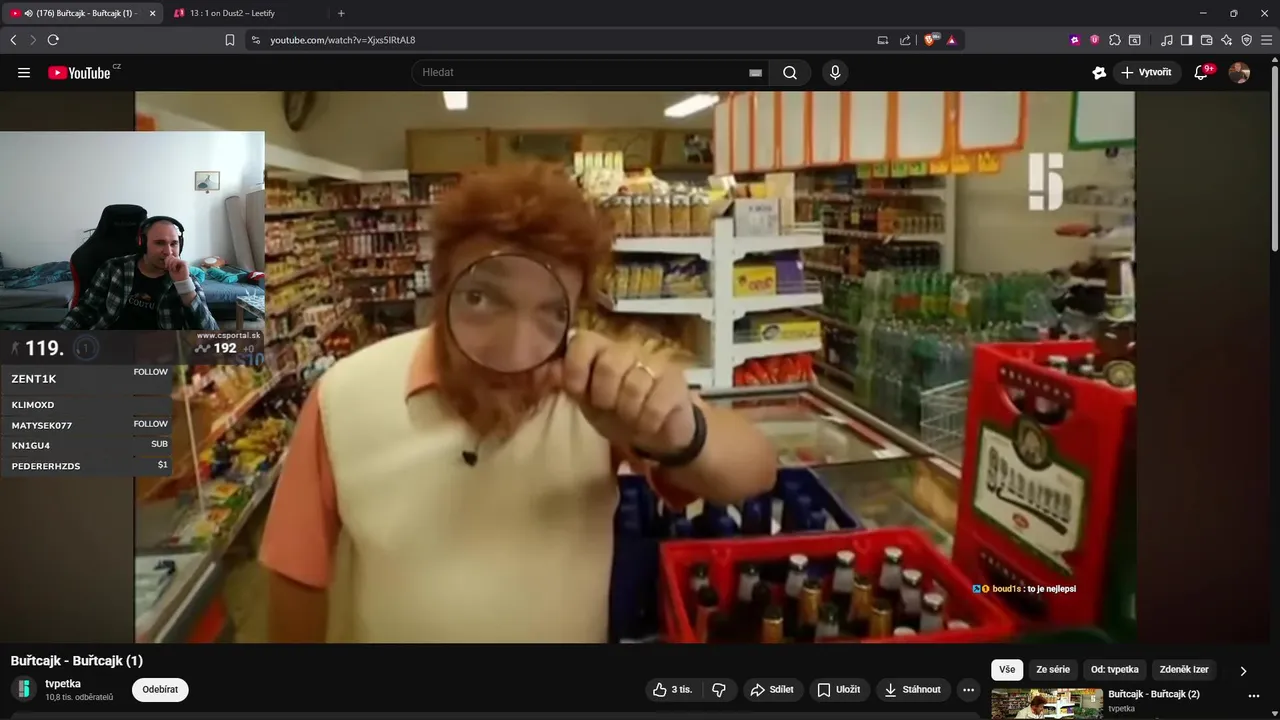The width and height of the screenshot is (1280, 720).
Task: Open Leo AI sparkle icon
Action: pyautogui.click(x=1226, y=40)
